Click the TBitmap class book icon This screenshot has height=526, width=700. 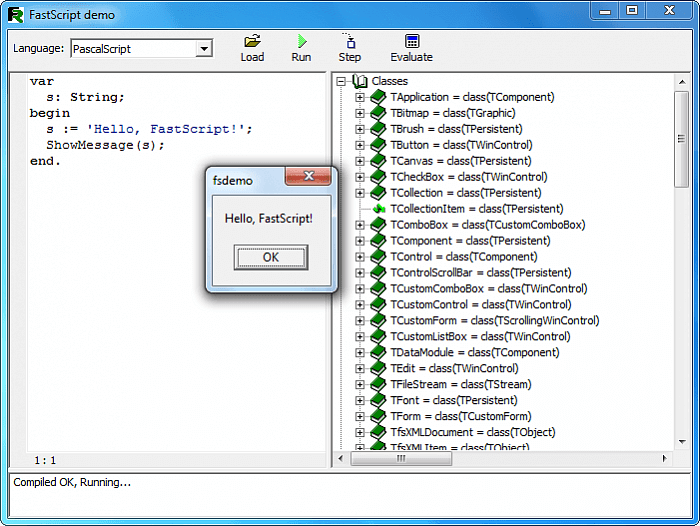pos(378,113)
